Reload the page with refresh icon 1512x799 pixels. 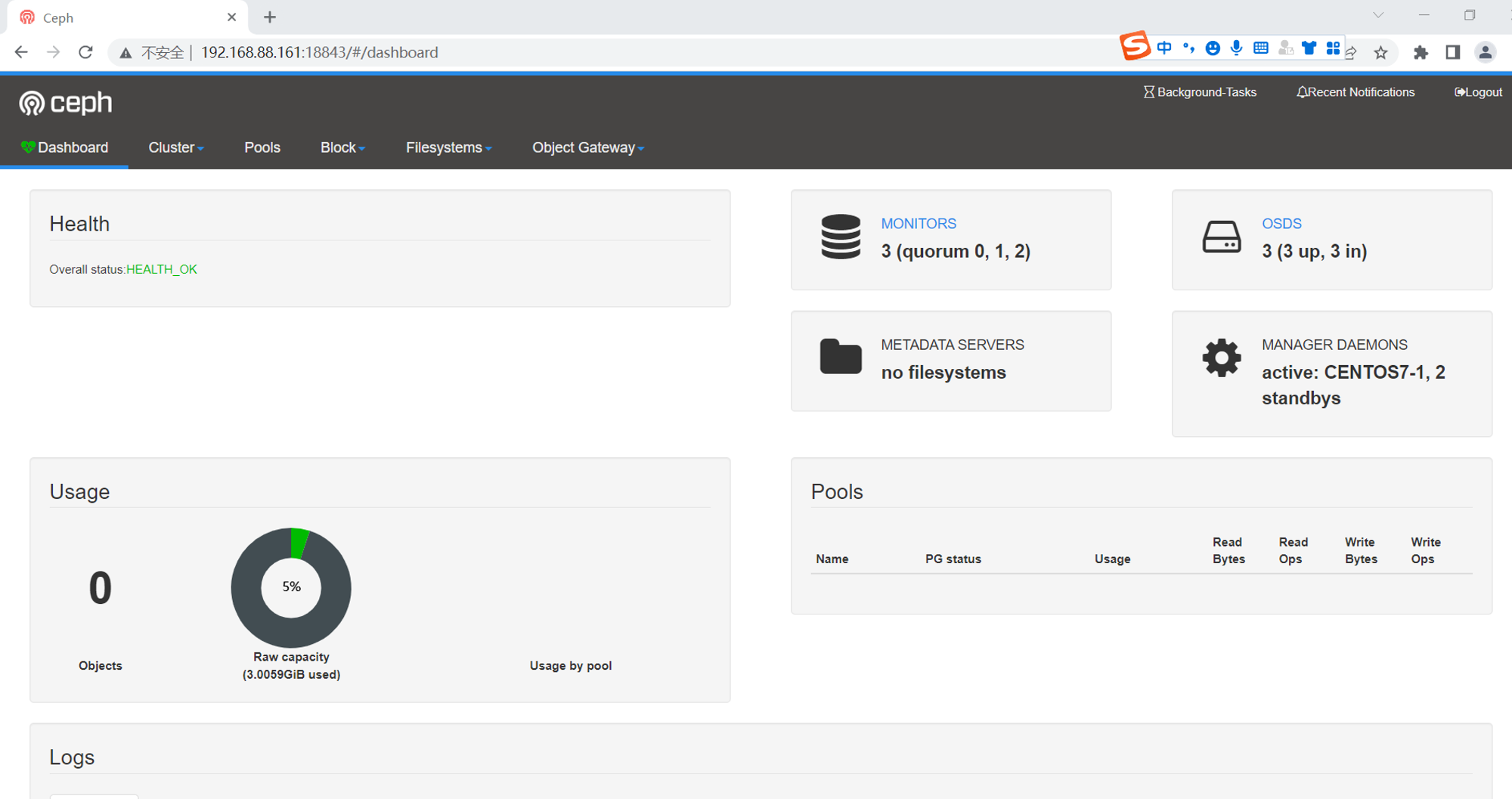click(85, 52)
